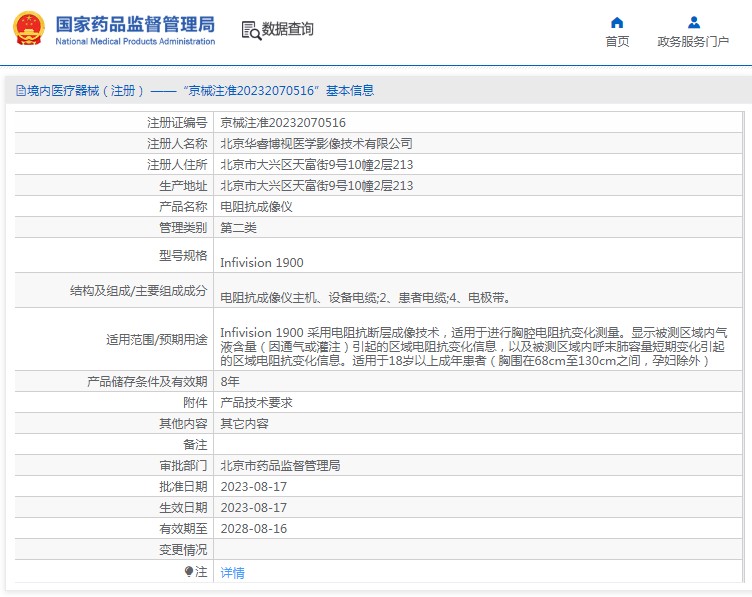752x597 pixels.
Task: Click the 管理类别 label
Action: tap(183, 228)
